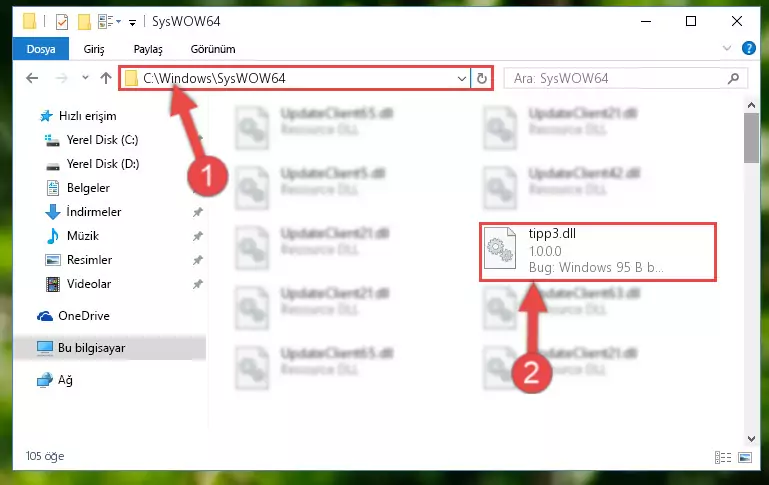This screenshot has width=769, height=485.
Task: Switch to large thumbnails view icon
Action: tap(744, 457)
